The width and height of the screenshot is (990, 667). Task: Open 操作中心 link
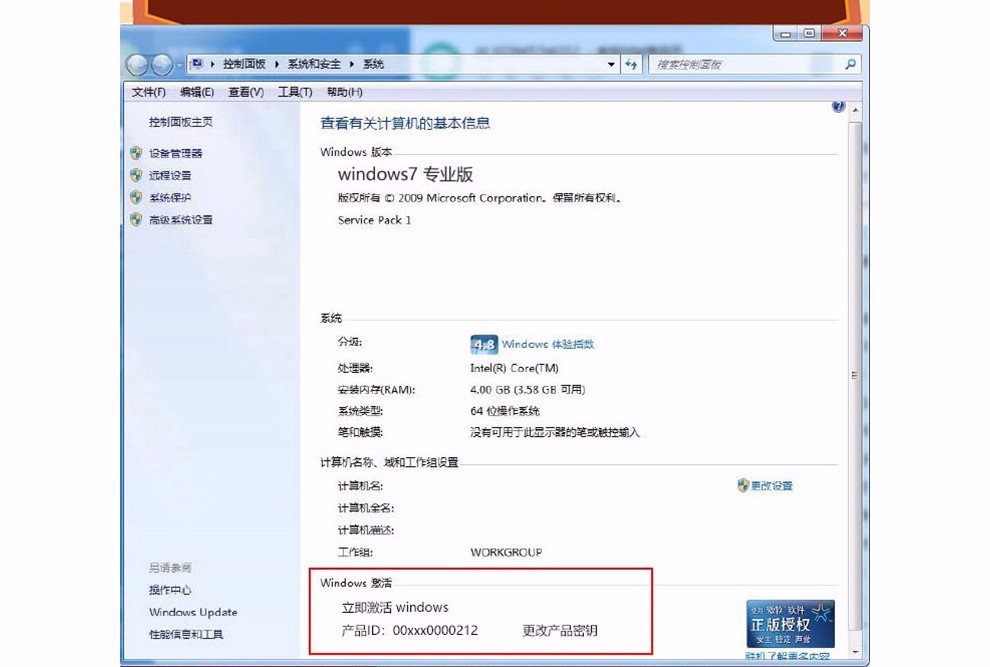(170, 590)
